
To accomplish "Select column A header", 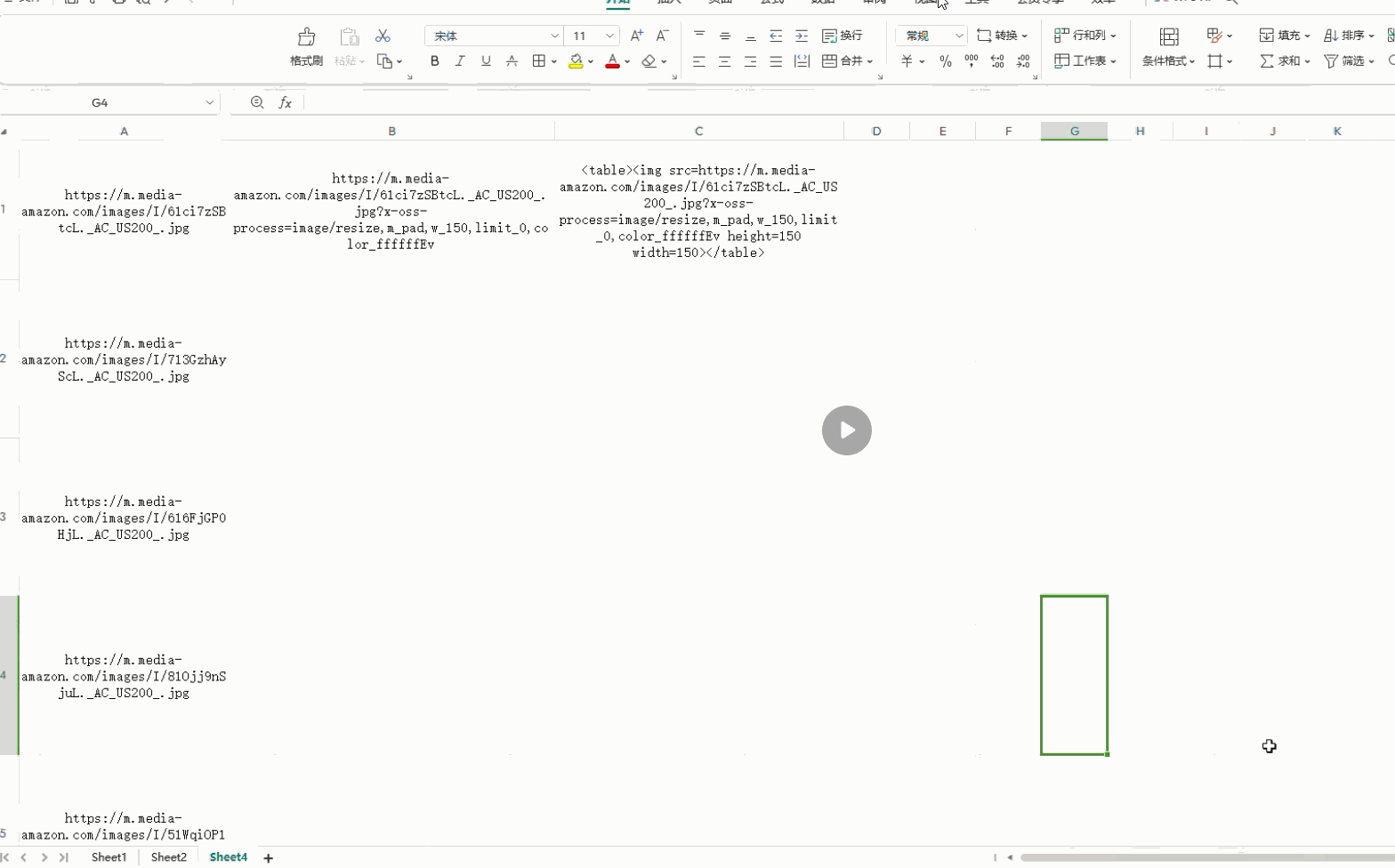I will coord(124,132).
